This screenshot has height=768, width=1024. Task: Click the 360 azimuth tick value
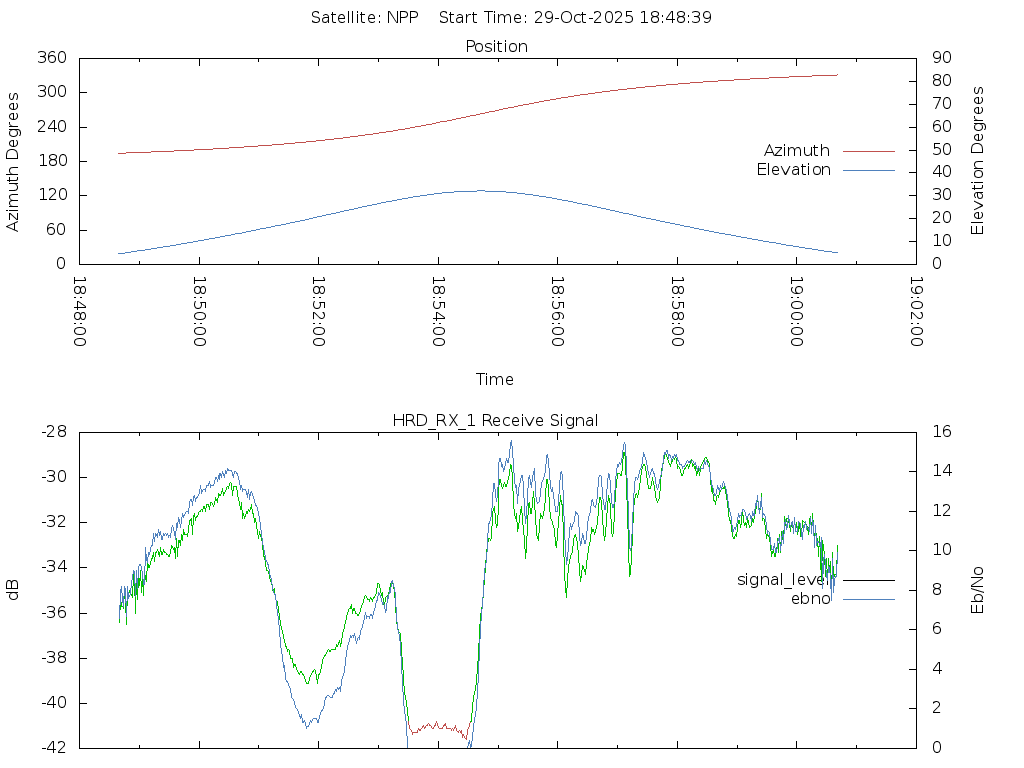click(x=53, y=58)
